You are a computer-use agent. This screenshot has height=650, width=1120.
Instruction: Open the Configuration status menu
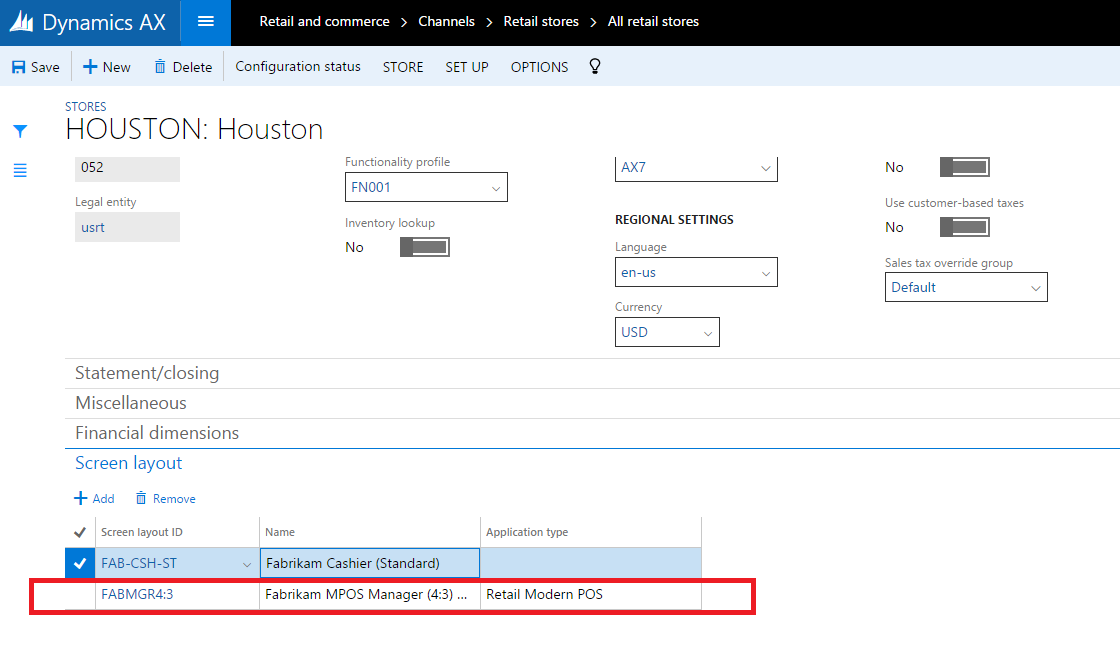click(298, 66)
